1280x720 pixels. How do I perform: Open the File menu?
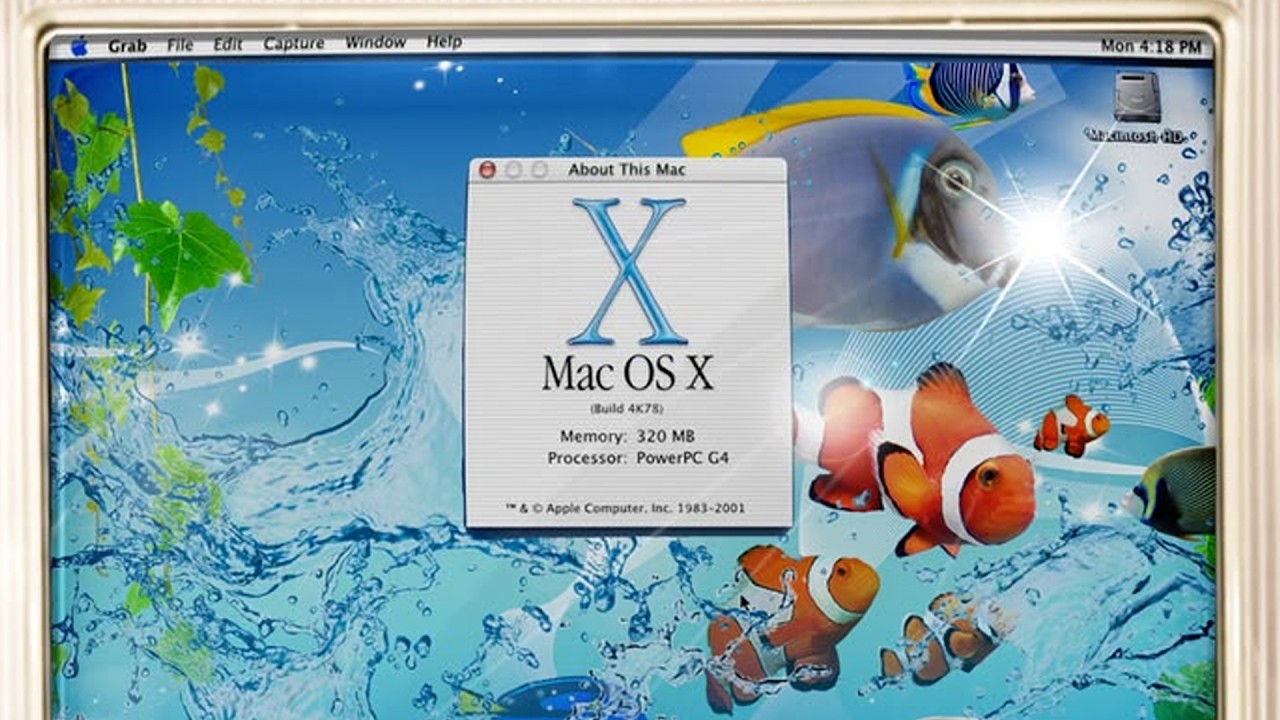pos(180,44)
